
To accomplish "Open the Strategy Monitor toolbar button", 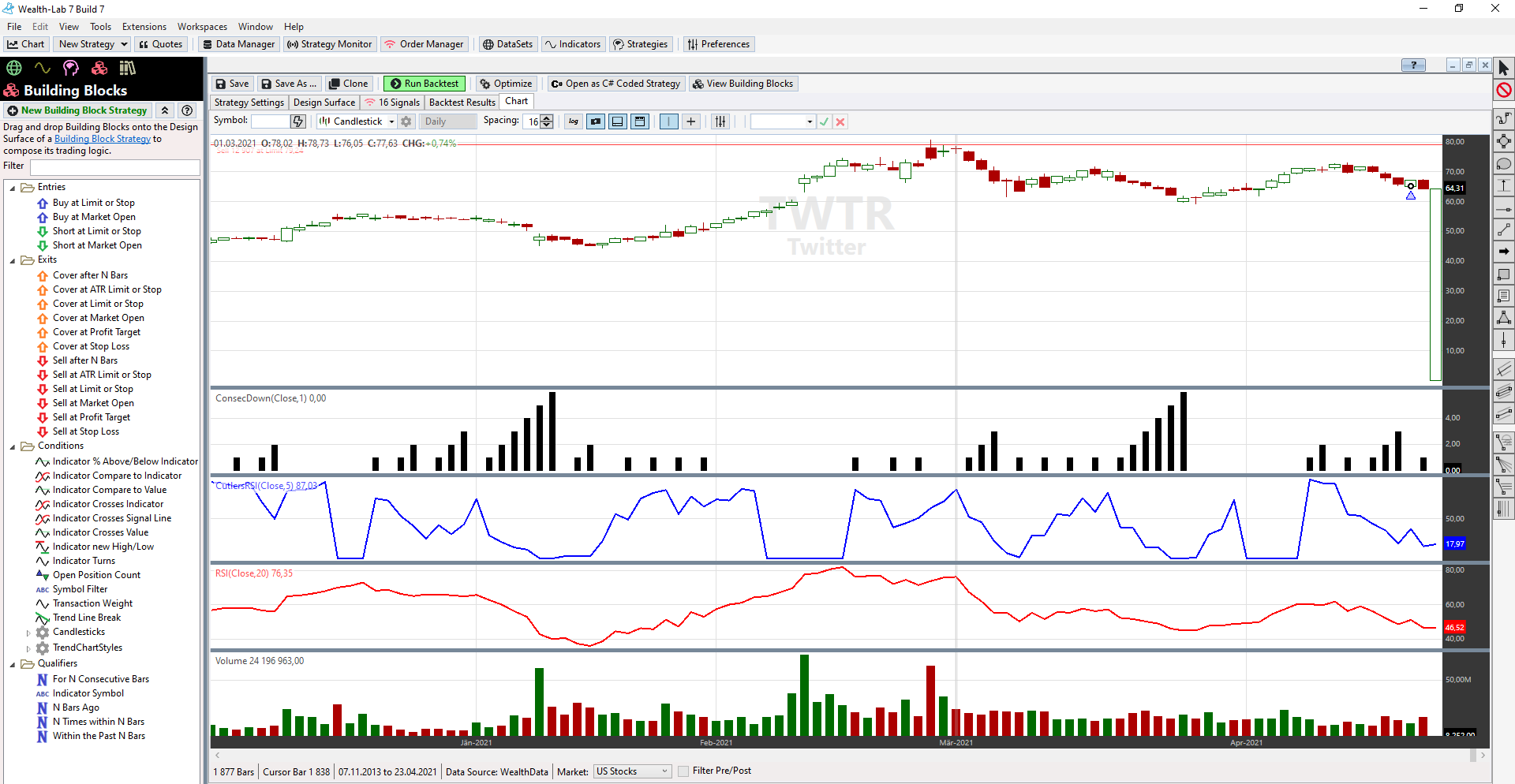I will tap(330, 44).
